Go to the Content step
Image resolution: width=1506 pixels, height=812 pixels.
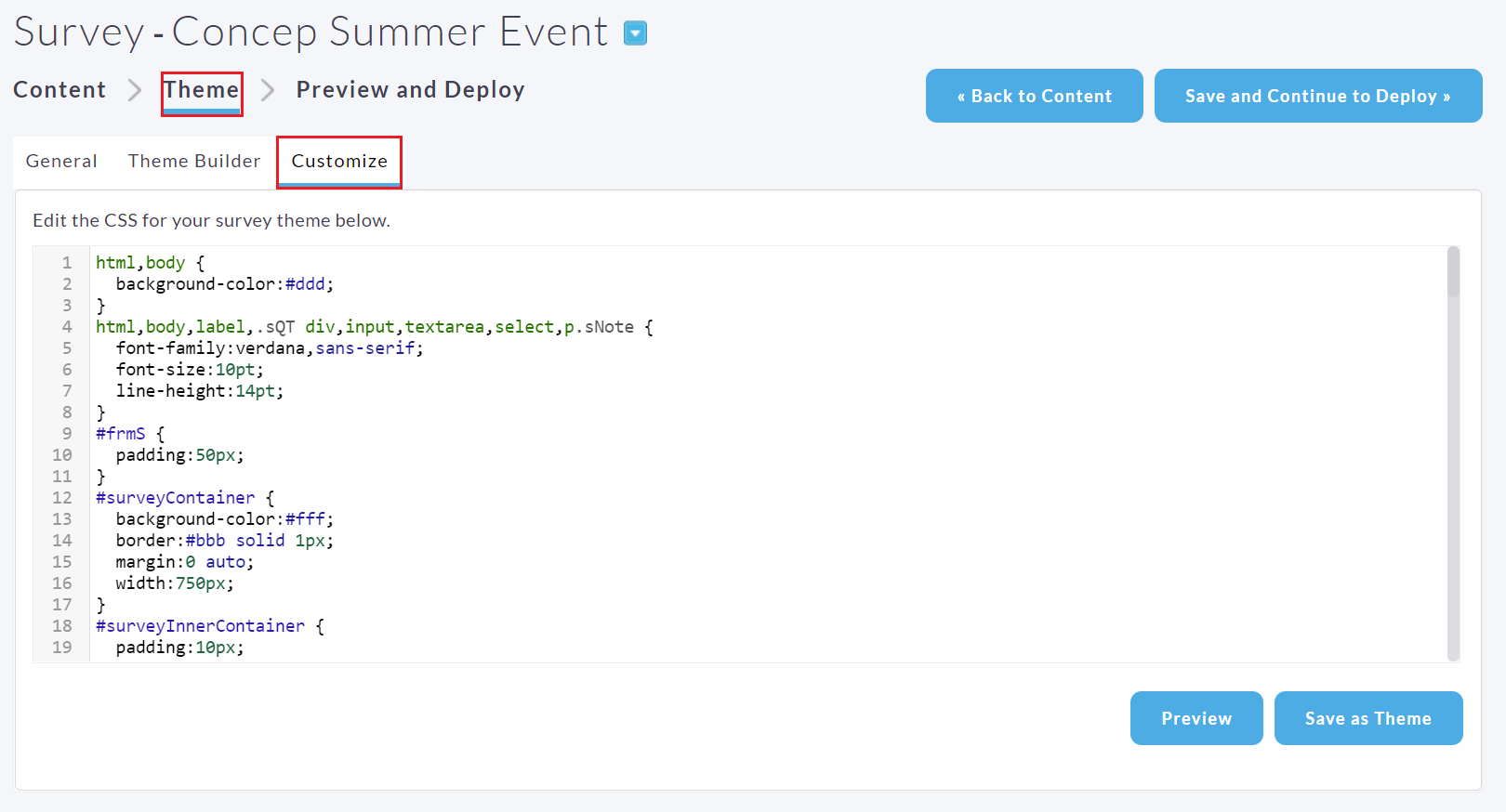click(59, 90)
